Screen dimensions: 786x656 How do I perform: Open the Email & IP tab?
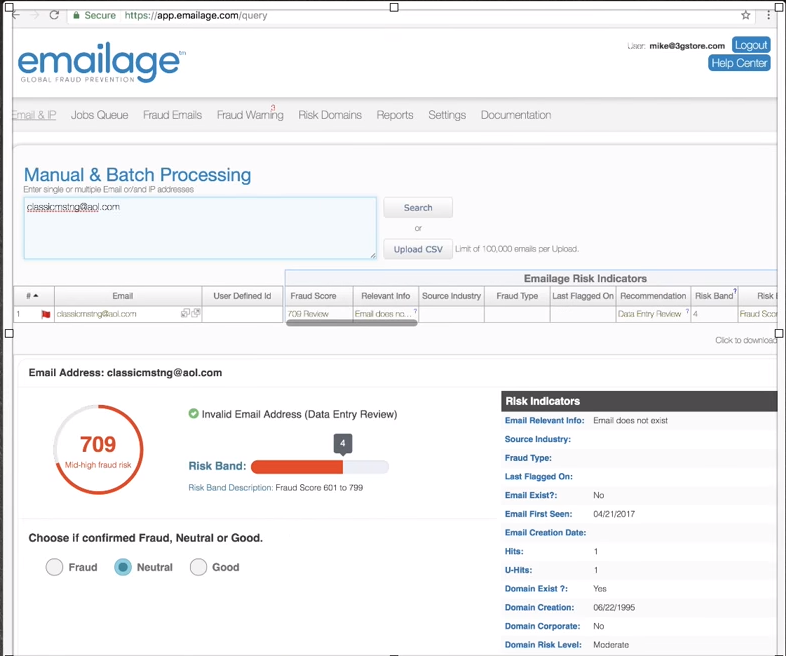tap(34, 115)
